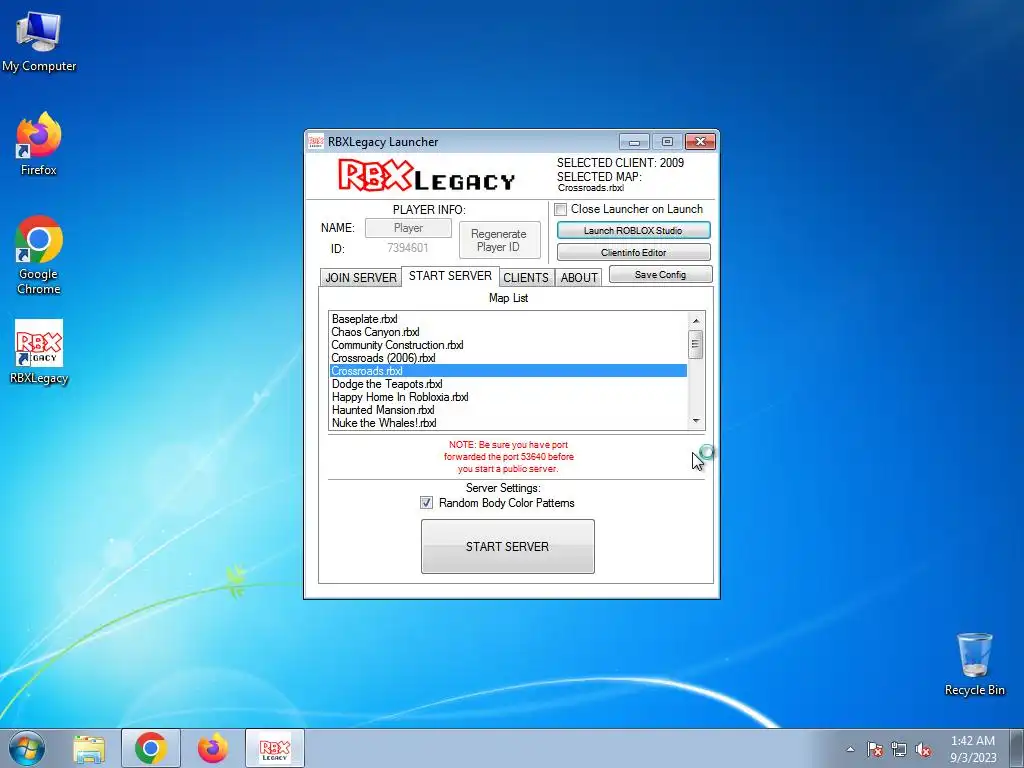Click the Save Config button
Viewport: 1024px width, 768px height.
tap(660, 274)
